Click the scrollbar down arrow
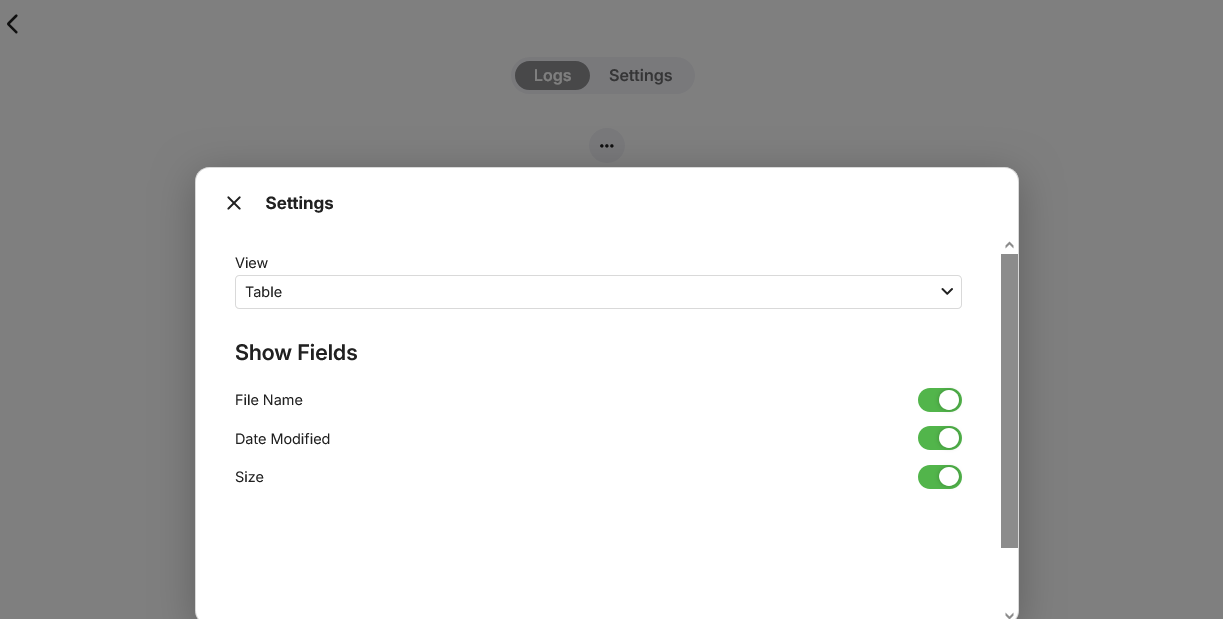The image size is (1223, 619). (1009, 613)
